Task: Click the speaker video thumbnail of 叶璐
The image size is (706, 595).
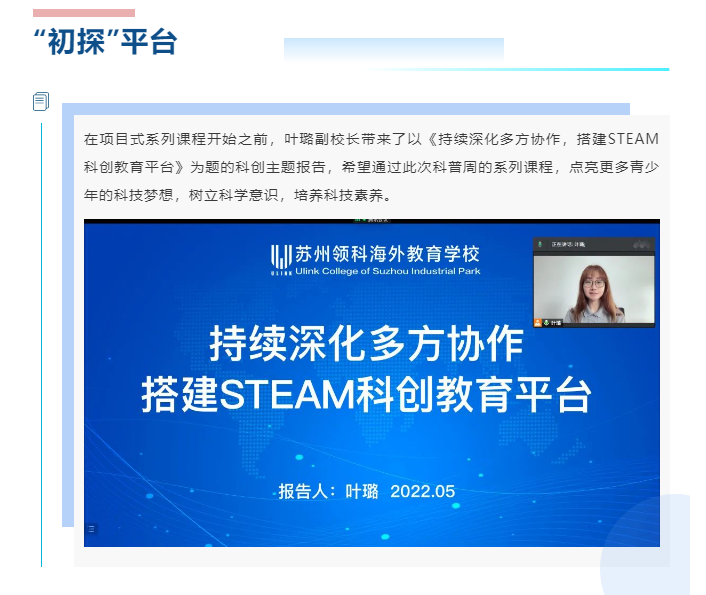Action: pyautogui.click(x=593, y=289)
